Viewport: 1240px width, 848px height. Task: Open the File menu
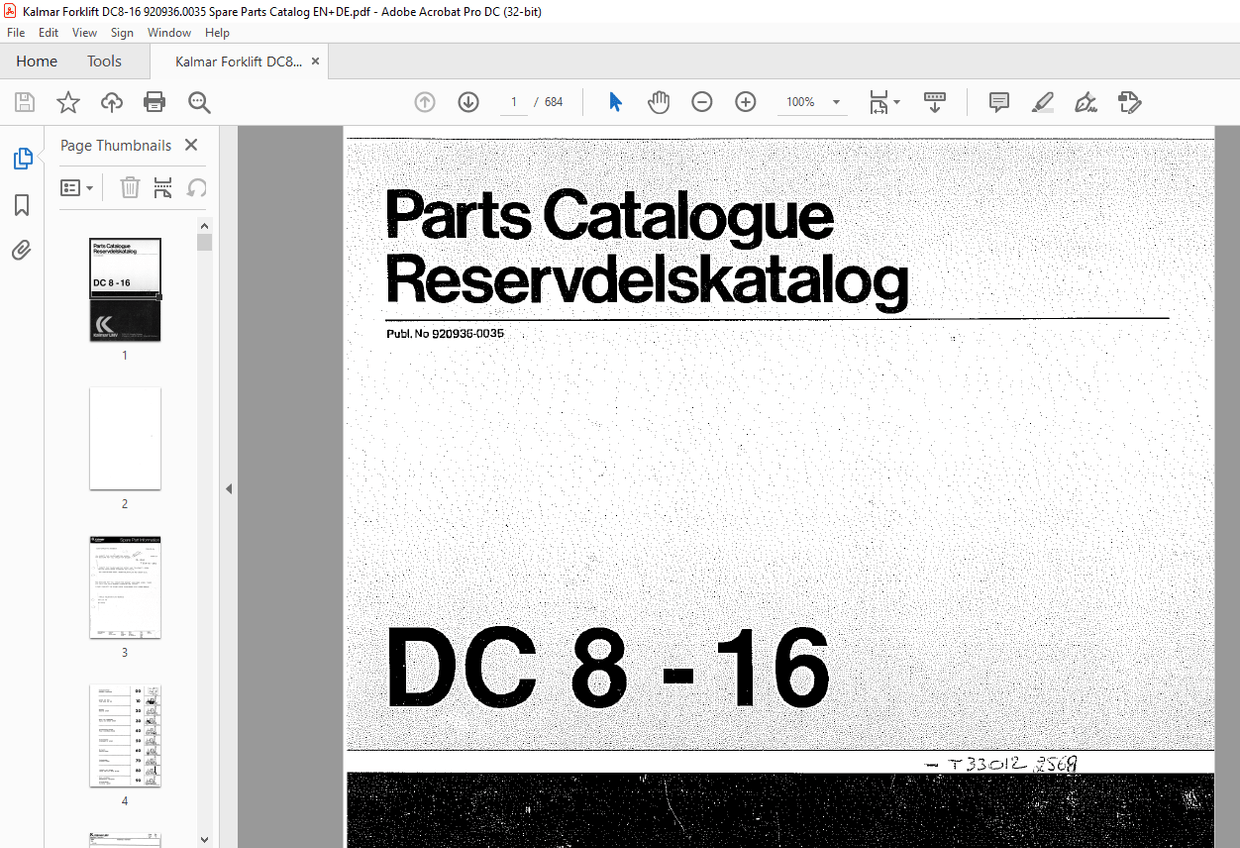point(15,32)
